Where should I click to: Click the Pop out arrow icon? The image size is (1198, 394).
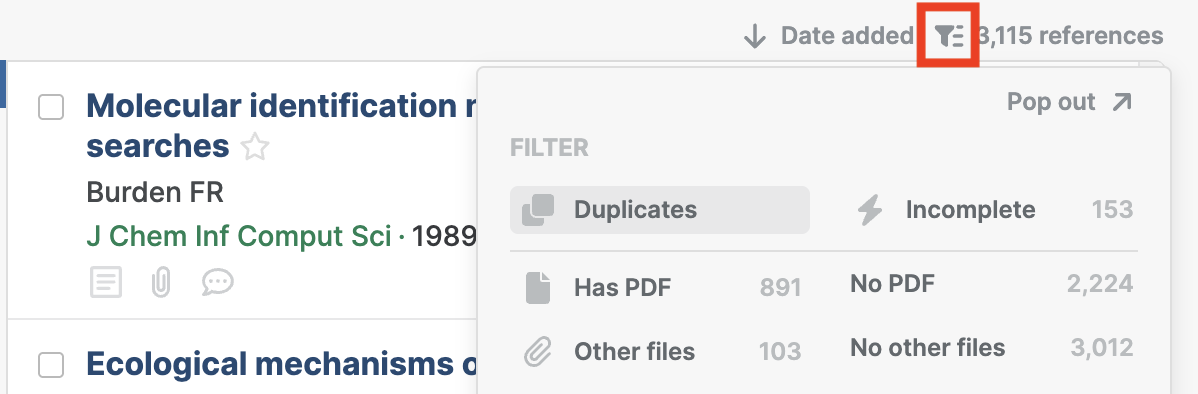pyautogui.click(x=1122, y=102)
